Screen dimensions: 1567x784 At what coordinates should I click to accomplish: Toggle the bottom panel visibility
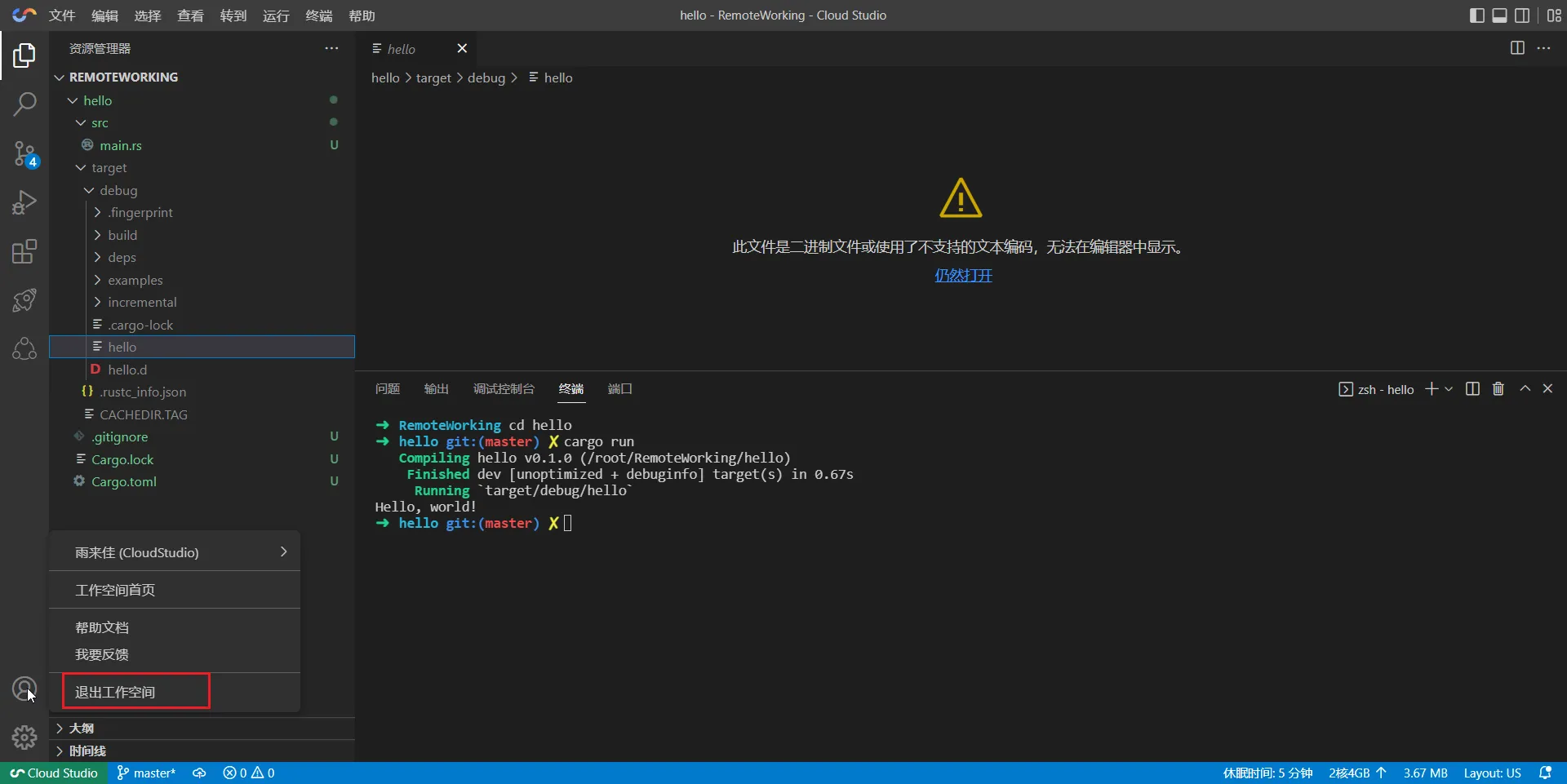coord(1500,15)
